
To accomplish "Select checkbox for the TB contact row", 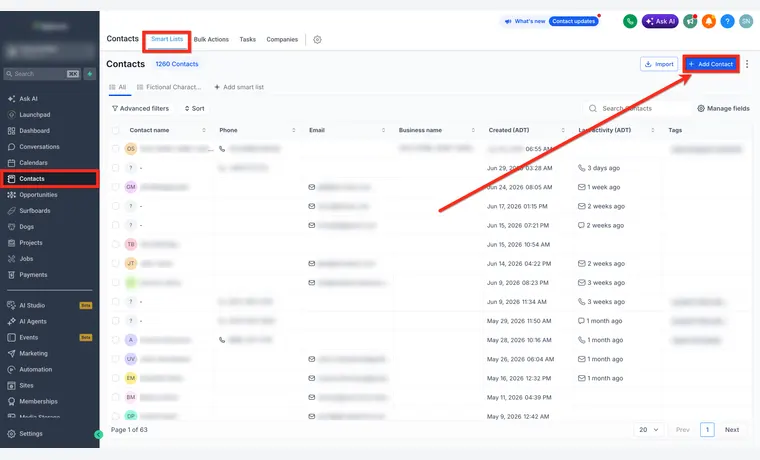I will click(115, 244).
